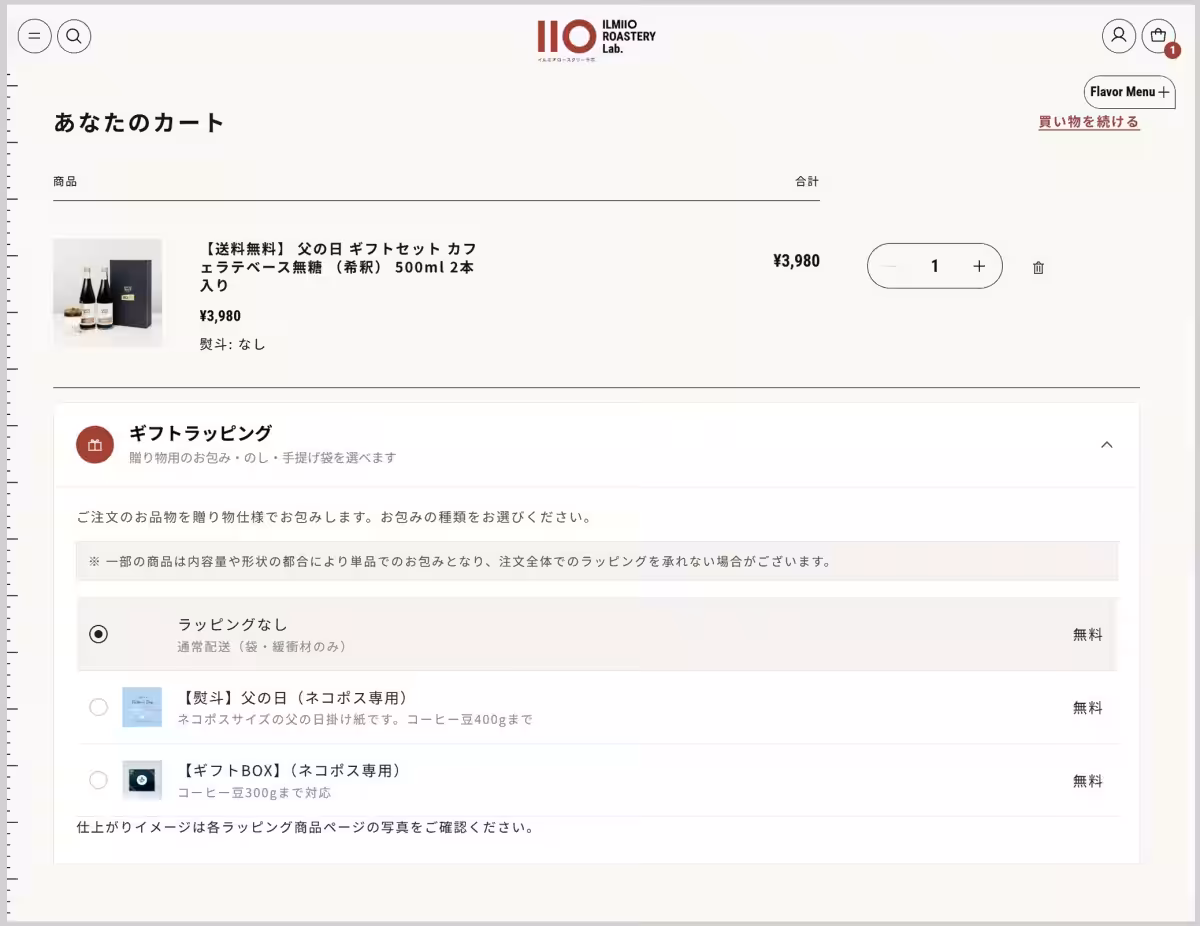Click the 熨斗: なし option text
This screenshot has width=1200, height=926.
tap(233, 344)
